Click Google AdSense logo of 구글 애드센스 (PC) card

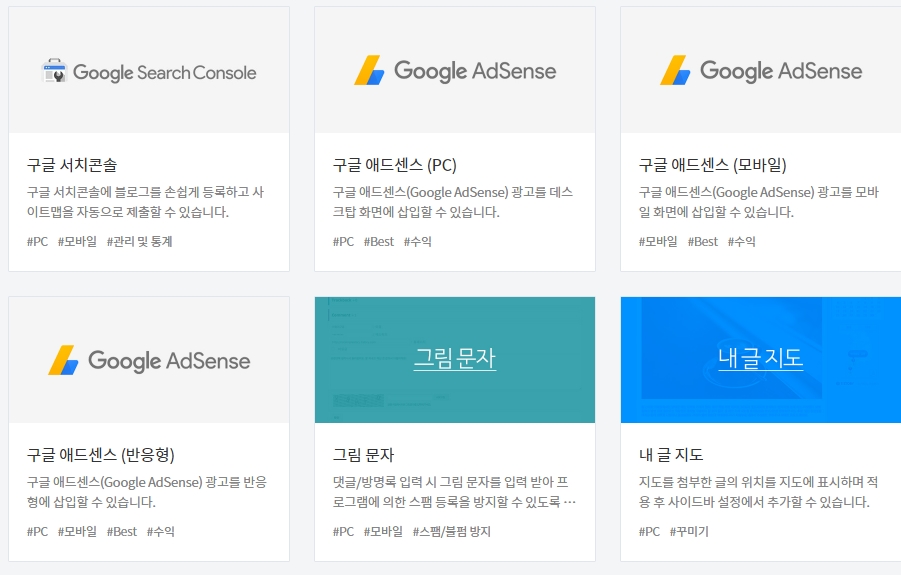pyautogui.click(x=455, y=71)
